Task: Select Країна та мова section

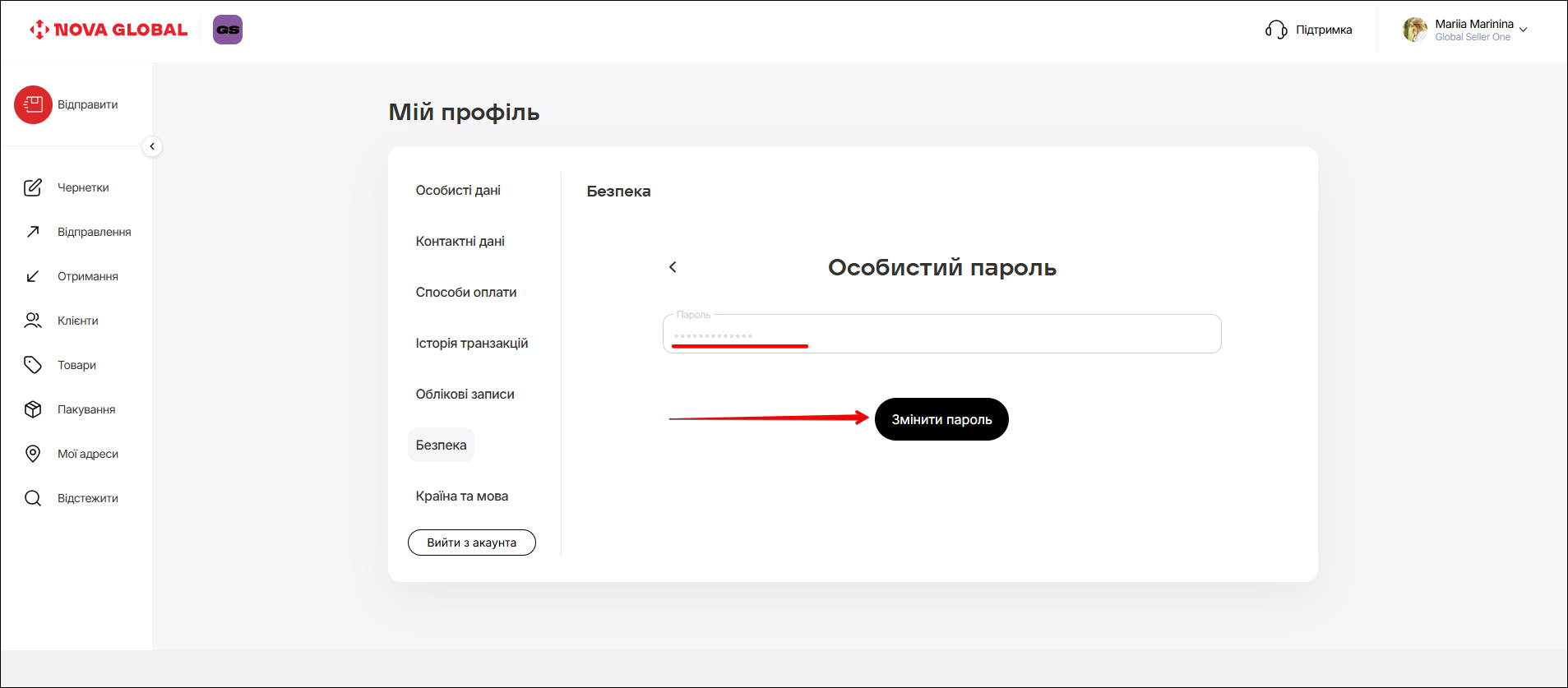Action: [462, 496]
